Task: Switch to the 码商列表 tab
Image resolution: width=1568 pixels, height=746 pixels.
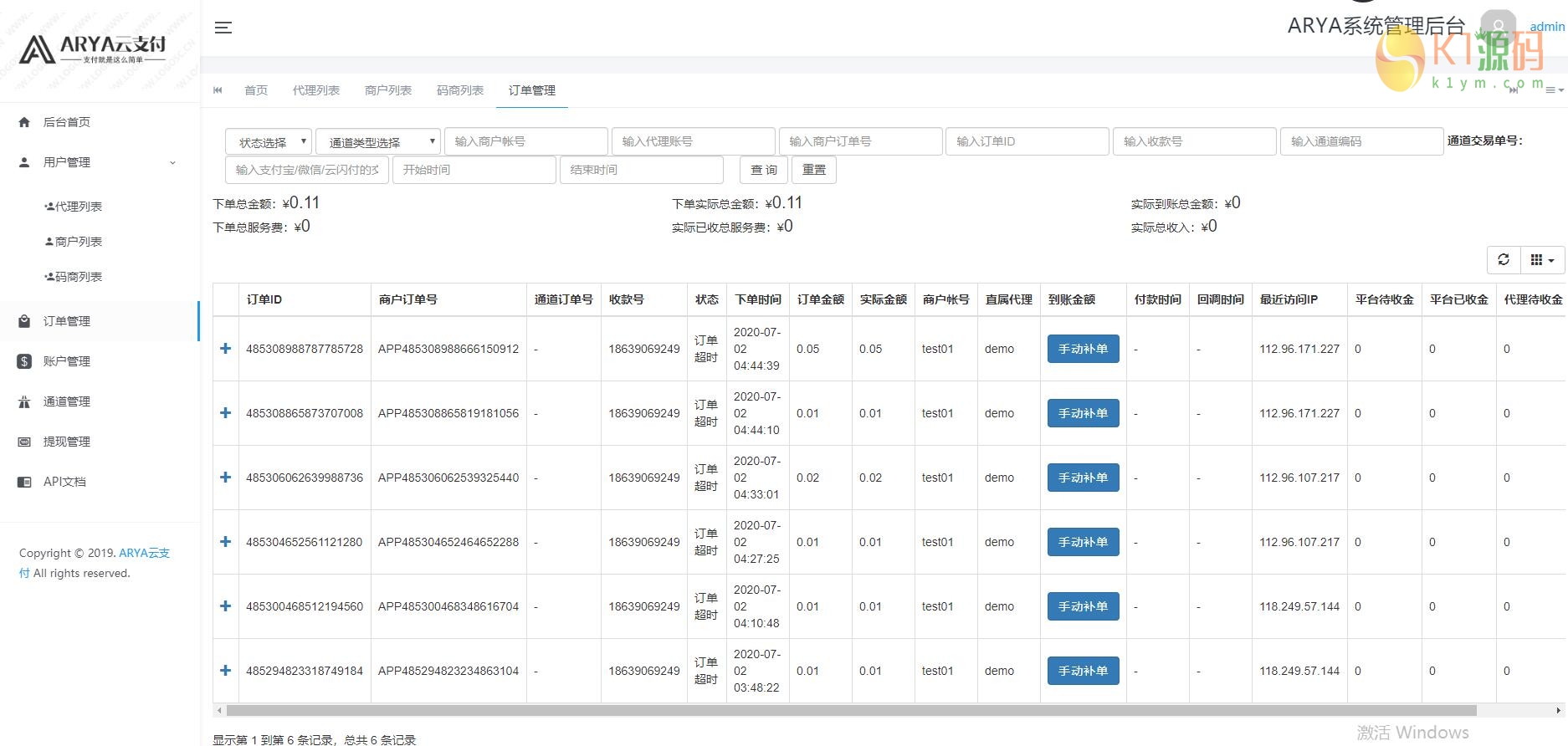Action: (460, 90)
